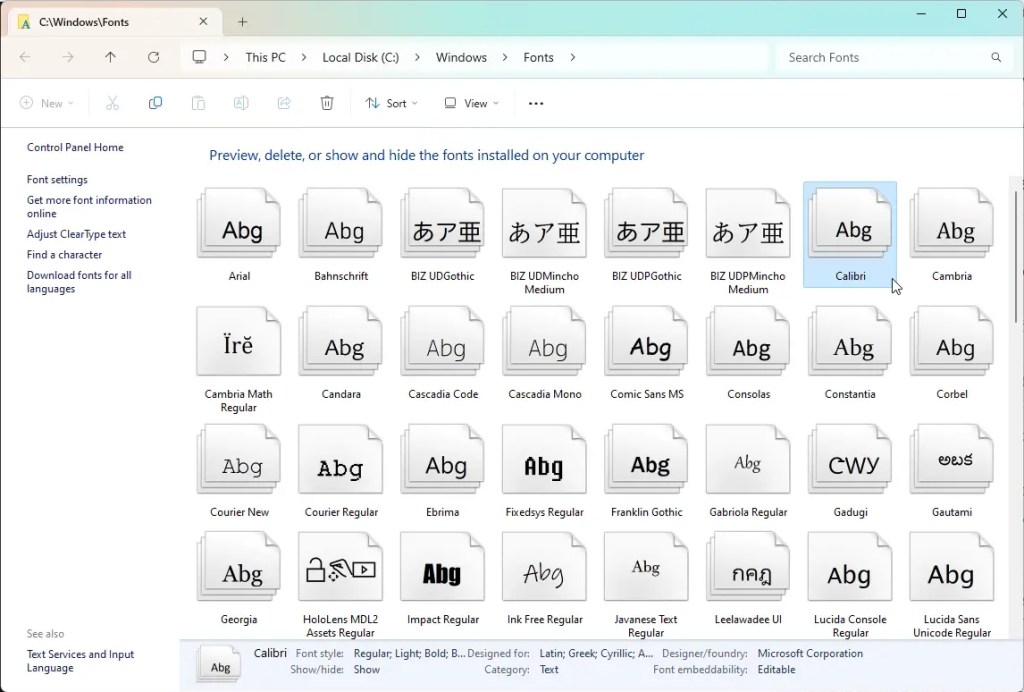
Task: Select the Gadugi font icon
Action: tap(850, 460)
